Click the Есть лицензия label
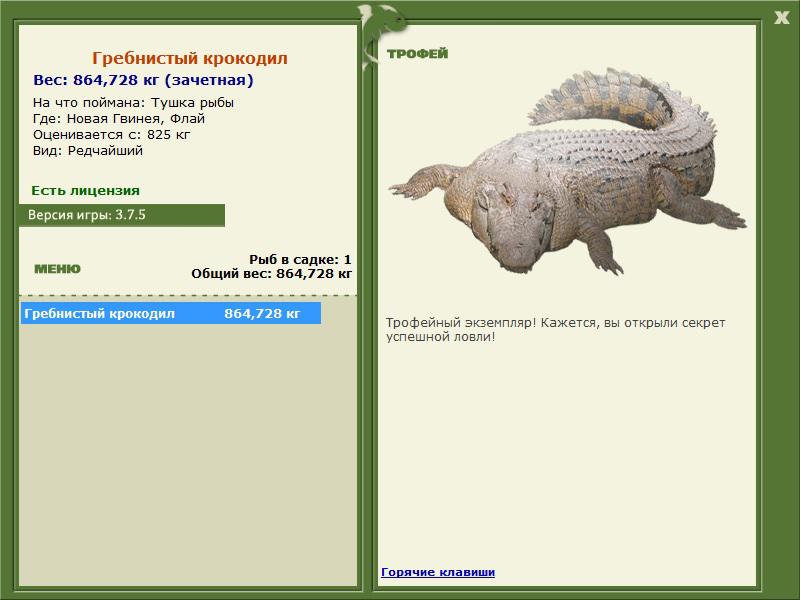 (x=86, y=190)
